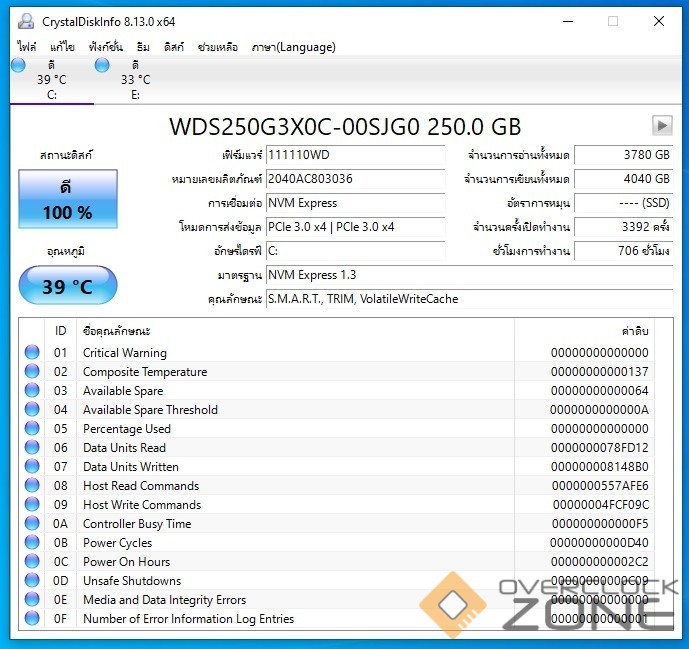
Task: Click the firmware field 111110WD
Action: [x=355, y=155]
